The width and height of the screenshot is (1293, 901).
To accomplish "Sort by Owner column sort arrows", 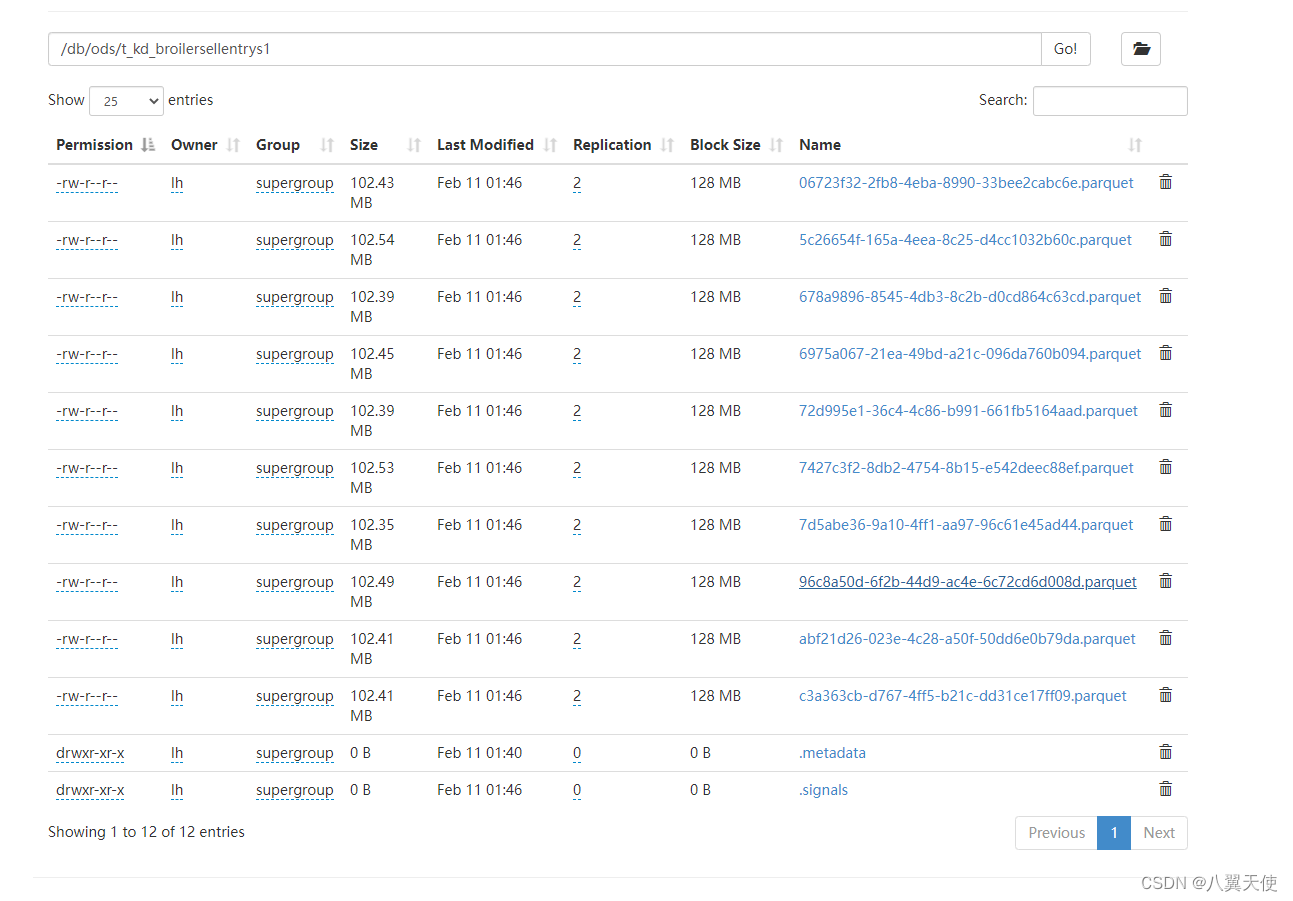I will [233, 145].
